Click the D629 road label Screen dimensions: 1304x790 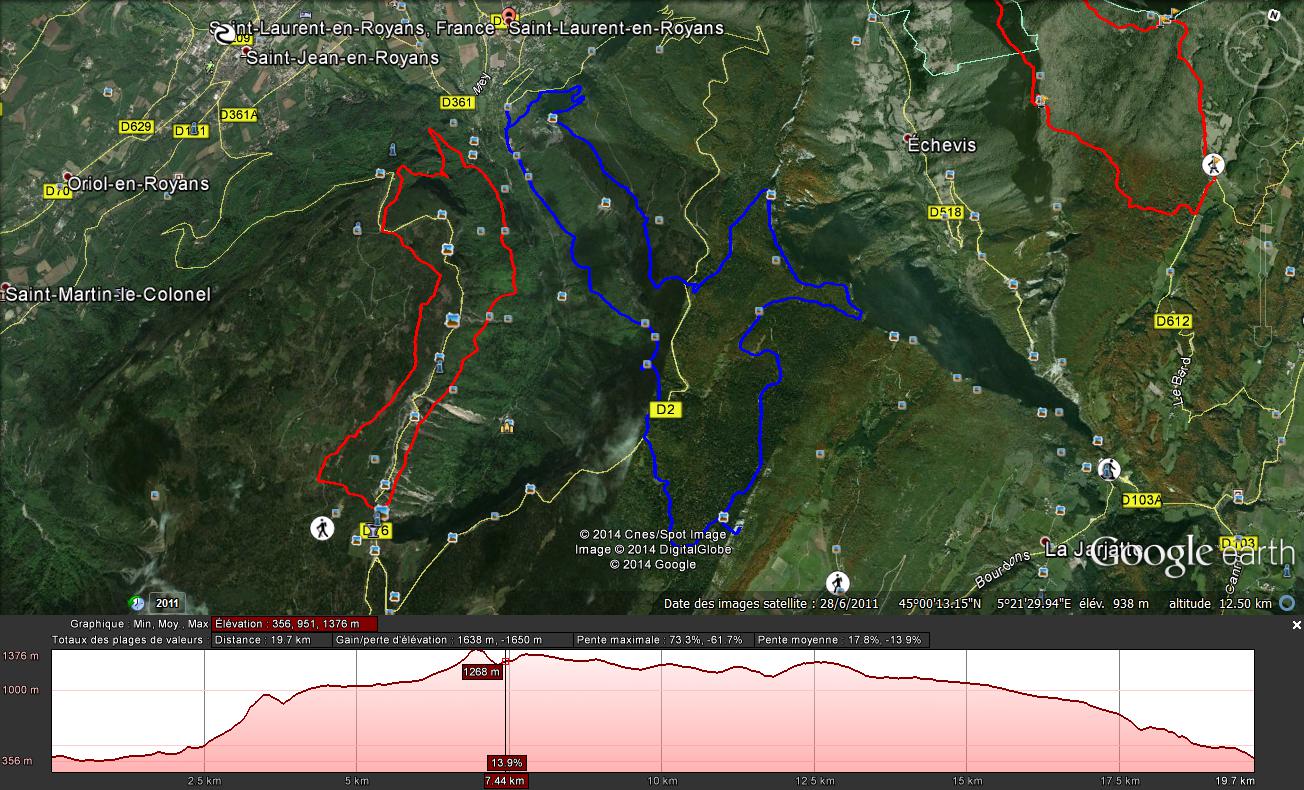tap(135, 127)
